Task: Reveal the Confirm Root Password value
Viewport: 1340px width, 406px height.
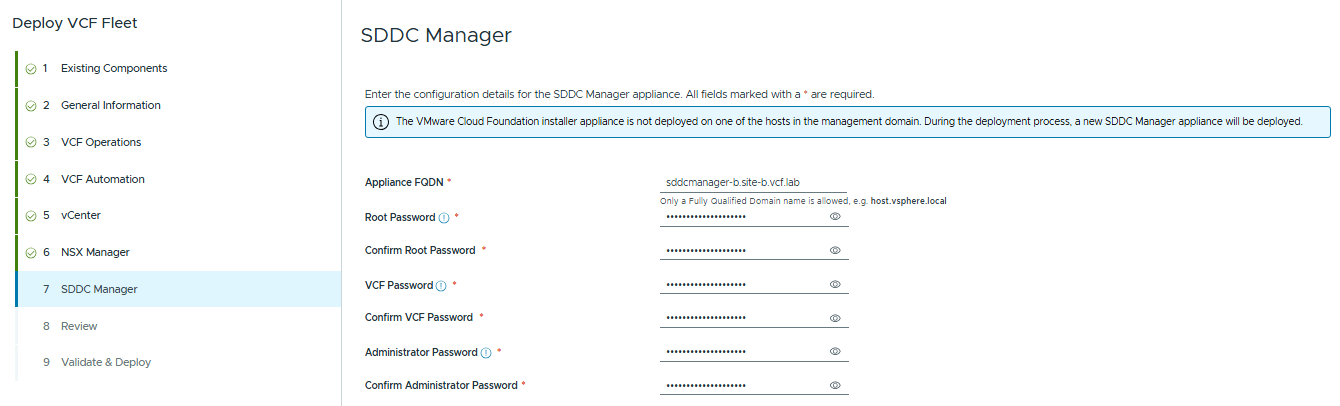Action: click(x=835, y=250)
